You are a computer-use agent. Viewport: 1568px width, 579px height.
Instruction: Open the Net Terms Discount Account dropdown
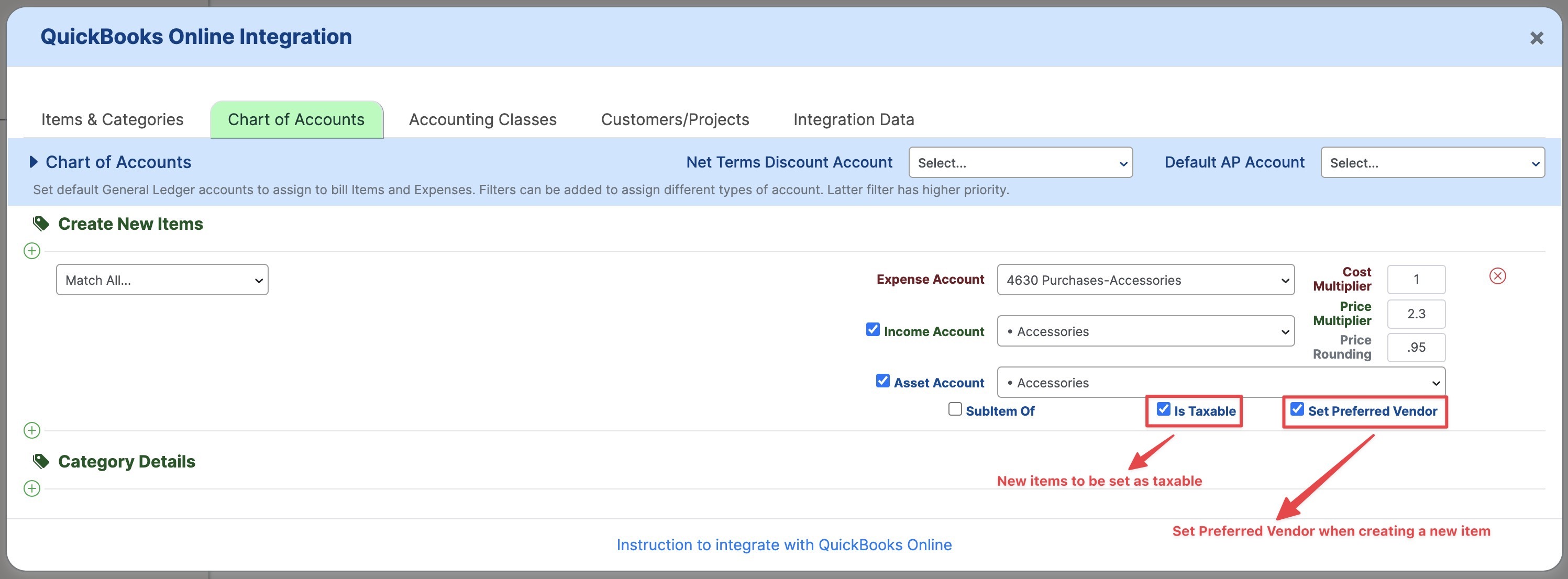click(1020, 162)
